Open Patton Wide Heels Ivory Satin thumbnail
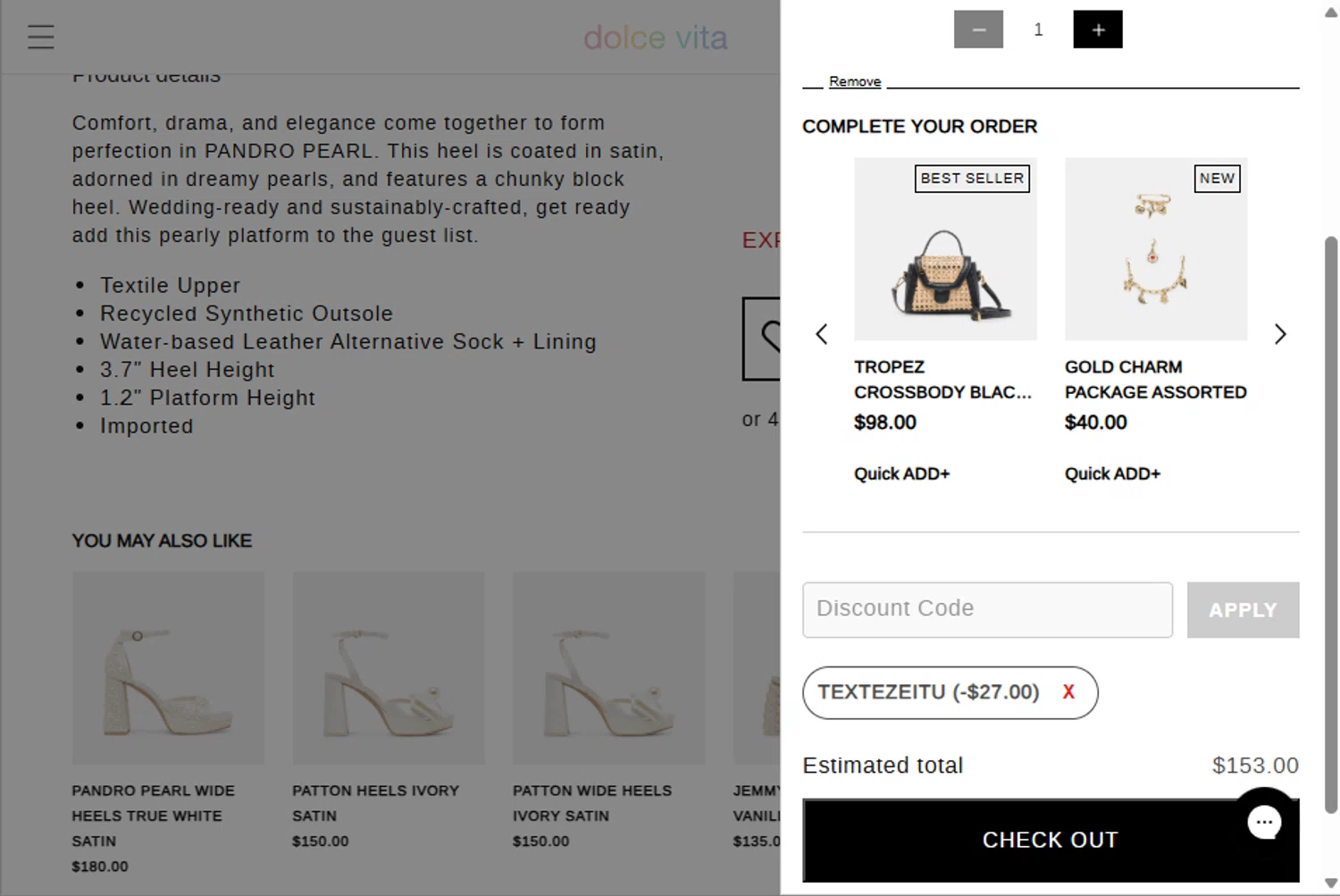This screenshot has width=1340, height=896. coord(609,668)
